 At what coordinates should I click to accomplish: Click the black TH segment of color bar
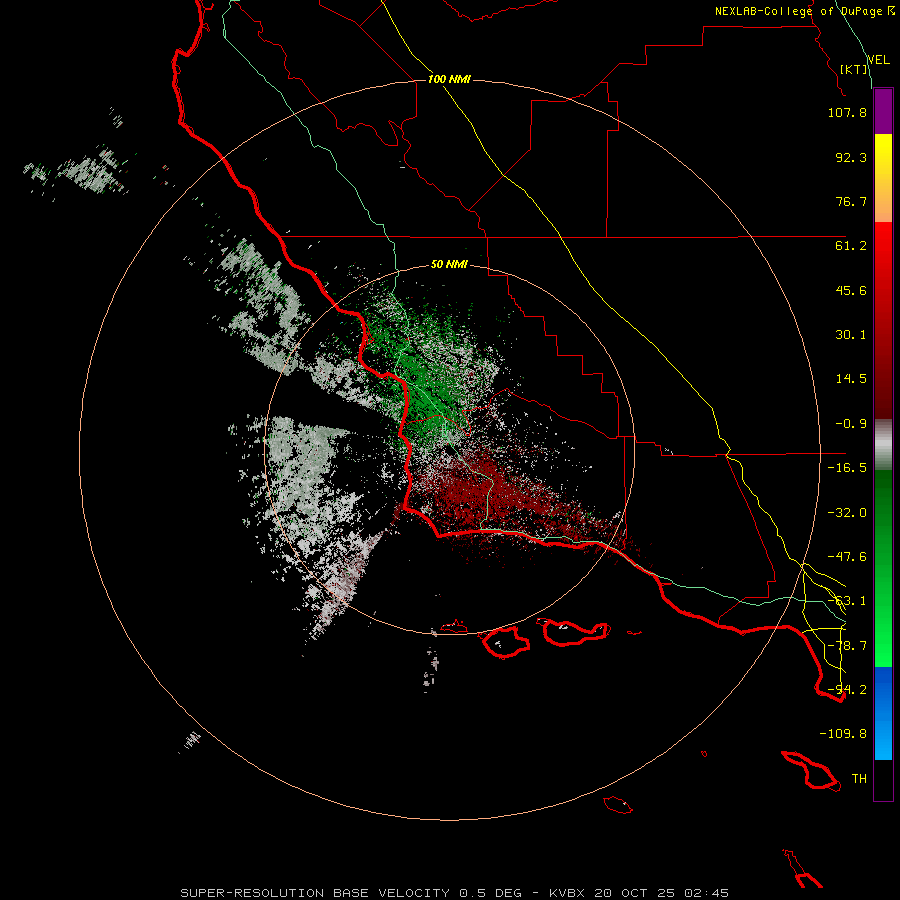883,780
